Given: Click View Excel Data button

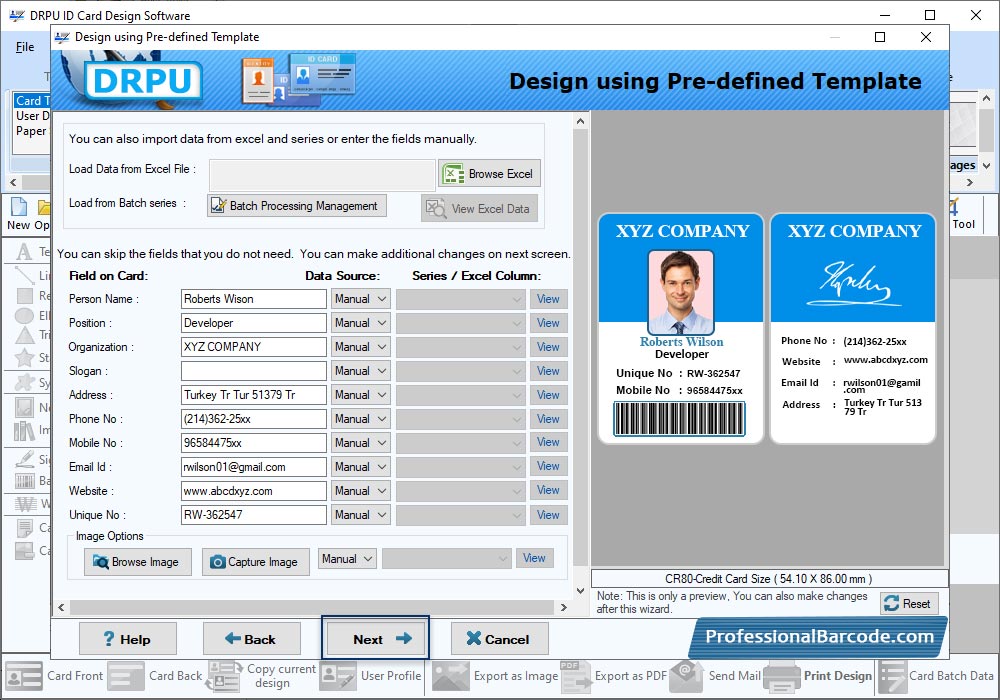Looking at the screenshot, I should tap(479, 208).
